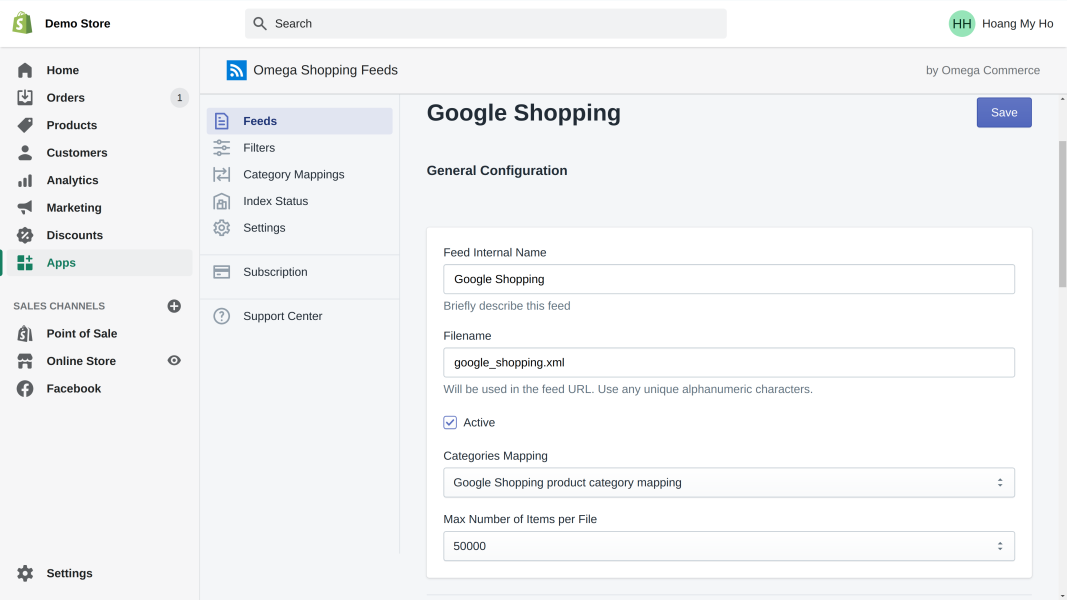Click the Index Status icon
Viewport: 1067px width, 600px height.
pos(222,201)
